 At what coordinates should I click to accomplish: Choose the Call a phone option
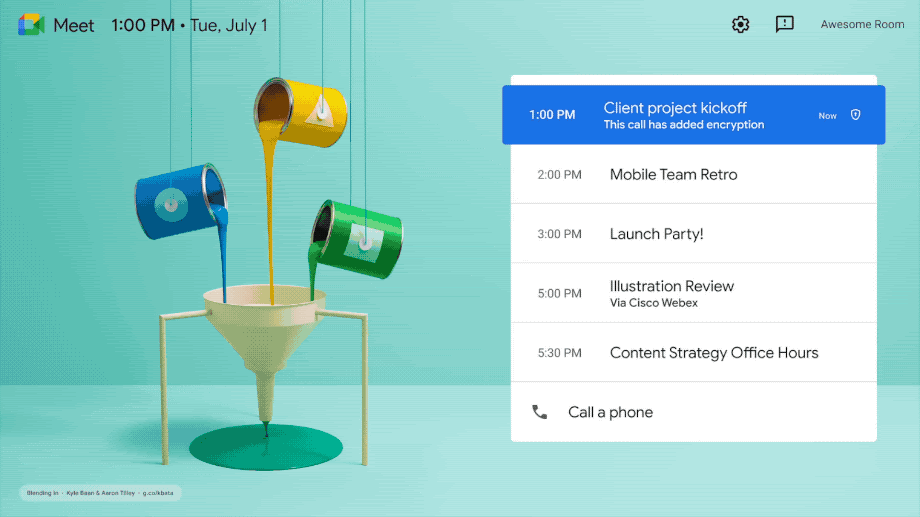pyautogui.click(x=694, y=412)
